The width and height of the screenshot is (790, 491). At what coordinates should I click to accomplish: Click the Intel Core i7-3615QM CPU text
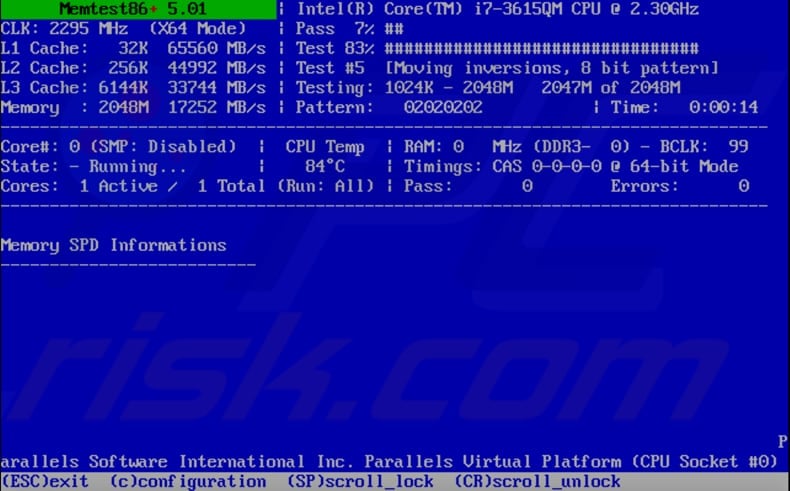[x=497, y=9]
